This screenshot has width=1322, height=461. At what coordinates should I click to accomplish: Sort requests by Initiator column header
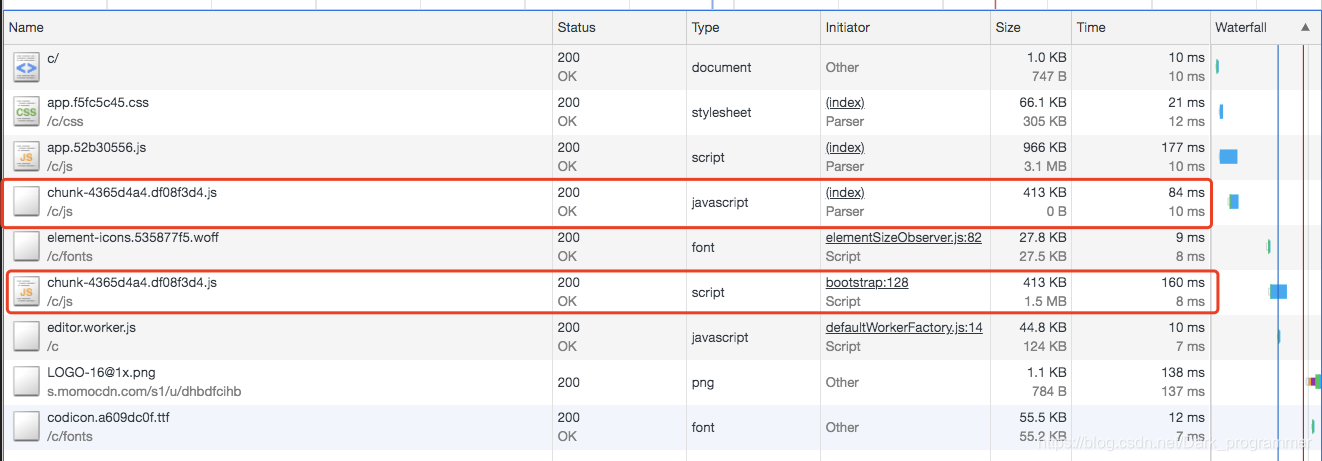click(x=905, y=28)
